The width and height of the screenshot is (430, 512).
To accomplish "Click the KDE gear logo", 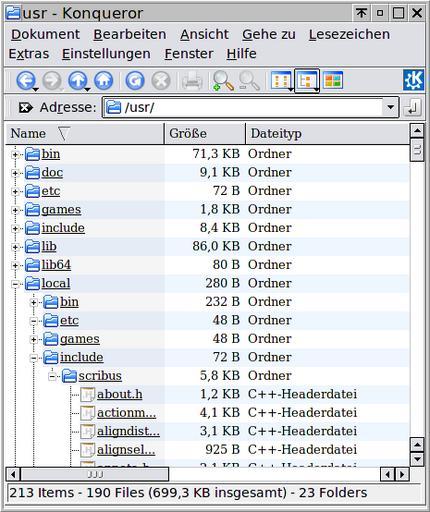I will point(413,80).
